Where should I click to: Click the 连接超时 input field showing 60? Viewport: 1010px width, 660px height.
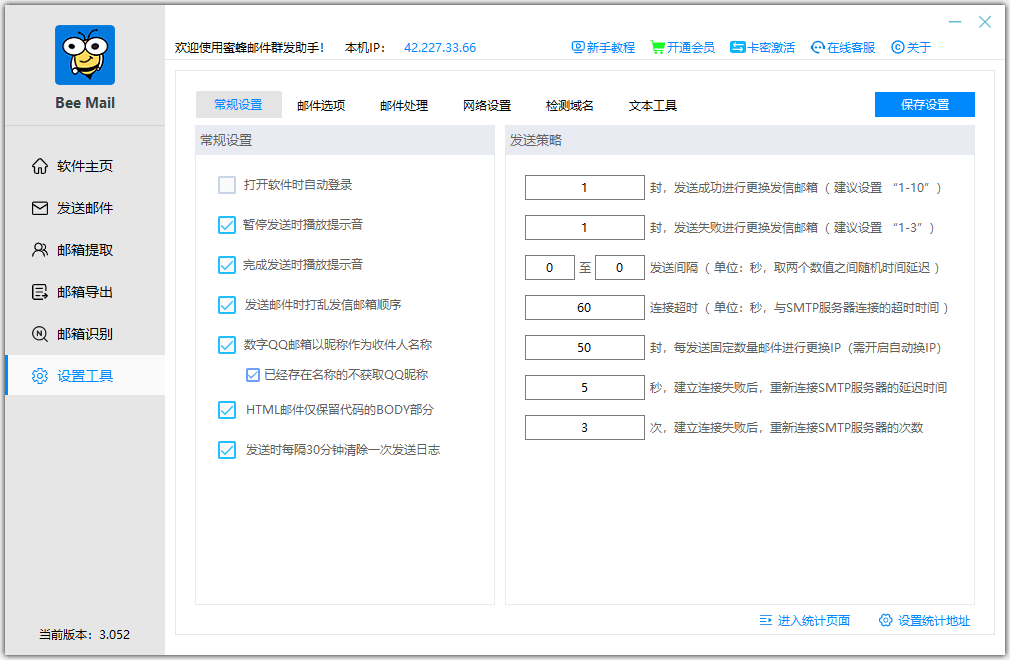point(584,308)
